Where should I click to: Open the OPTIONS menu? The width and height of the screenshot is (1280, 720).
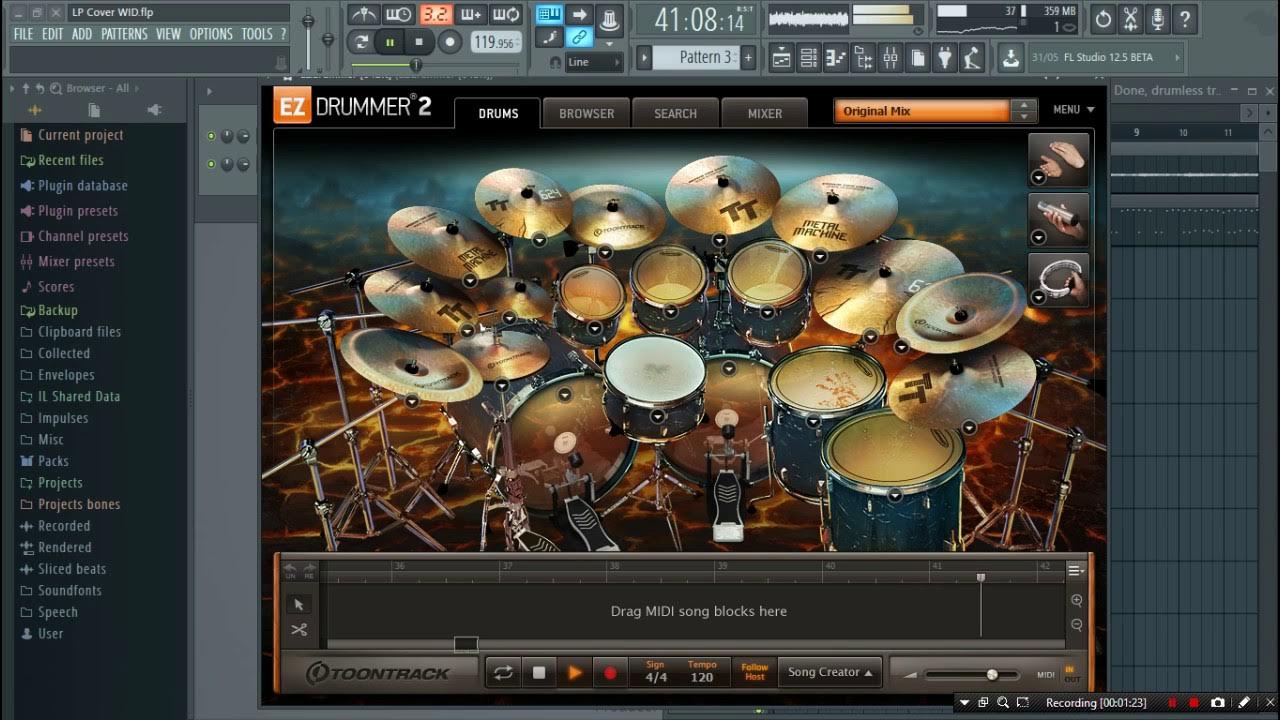(x=211, y=34)
